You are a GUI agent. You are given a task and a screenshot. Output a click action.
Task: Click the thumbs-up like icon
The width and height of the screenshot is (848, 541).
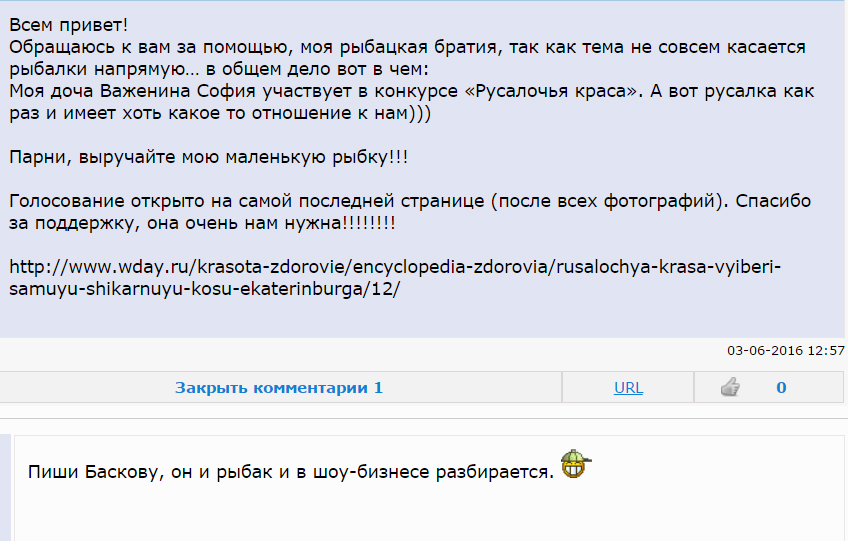[731, 387]
